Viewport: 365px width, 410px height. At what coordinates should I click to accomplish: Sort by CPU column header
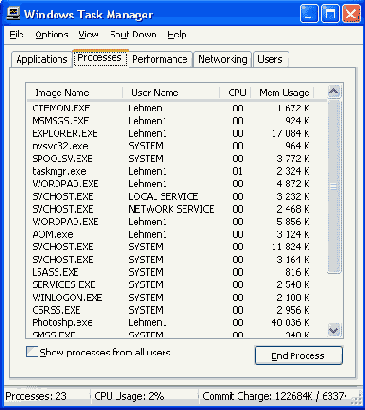(236, 92)
